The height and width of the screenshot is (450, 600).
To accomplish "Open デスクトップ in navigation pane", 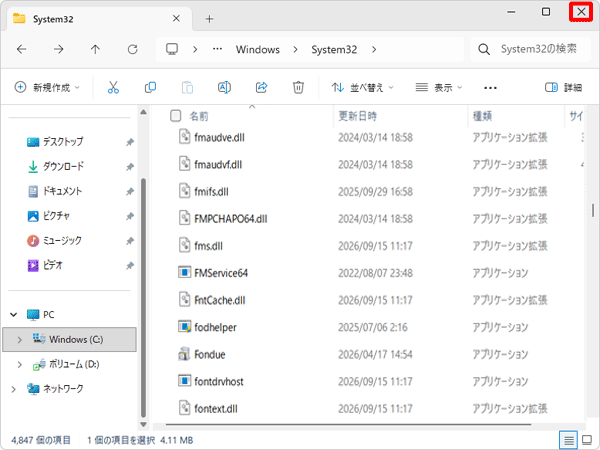I will point(63,142).
